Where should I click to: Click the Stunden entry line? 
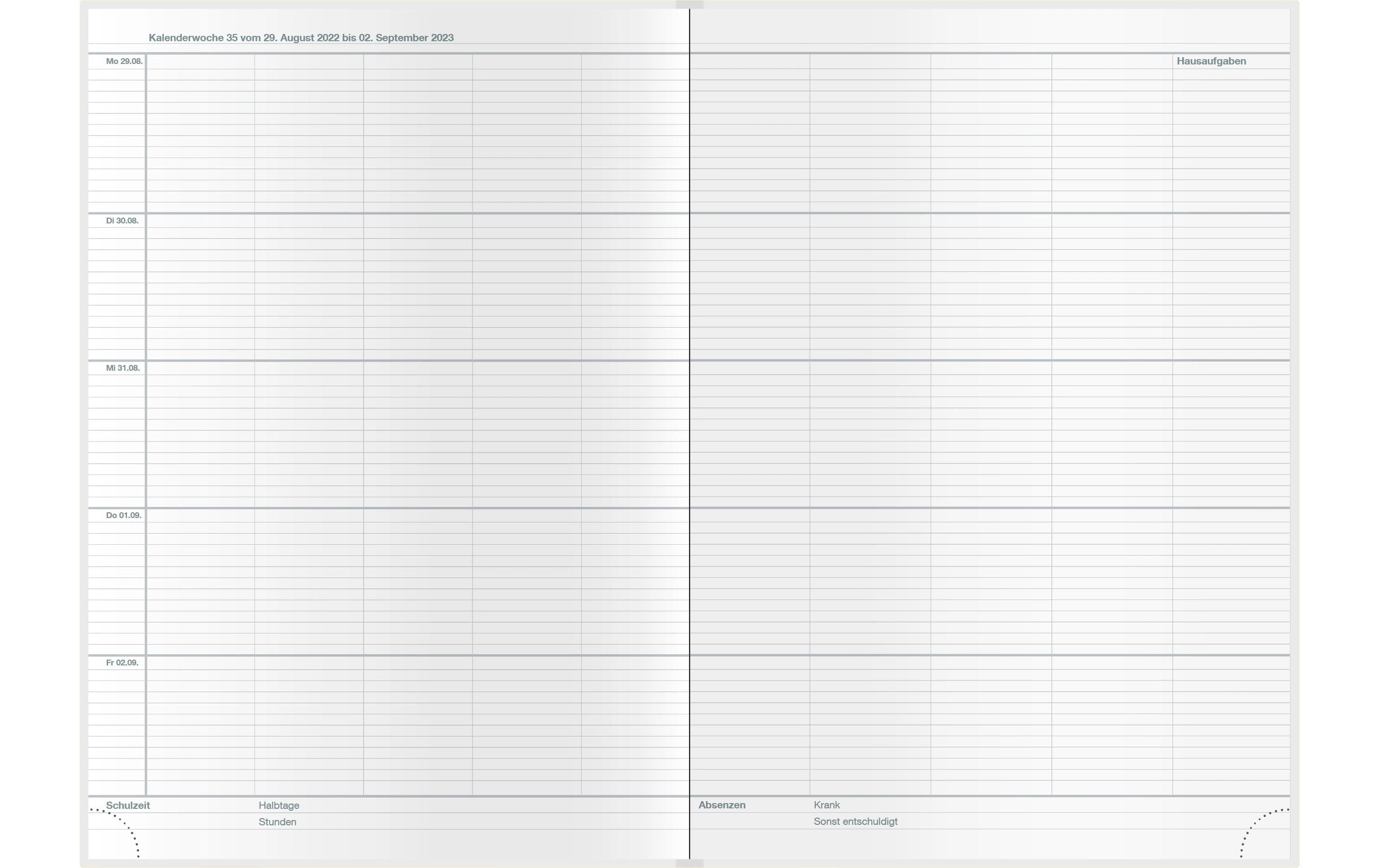(x=473, y=821)
